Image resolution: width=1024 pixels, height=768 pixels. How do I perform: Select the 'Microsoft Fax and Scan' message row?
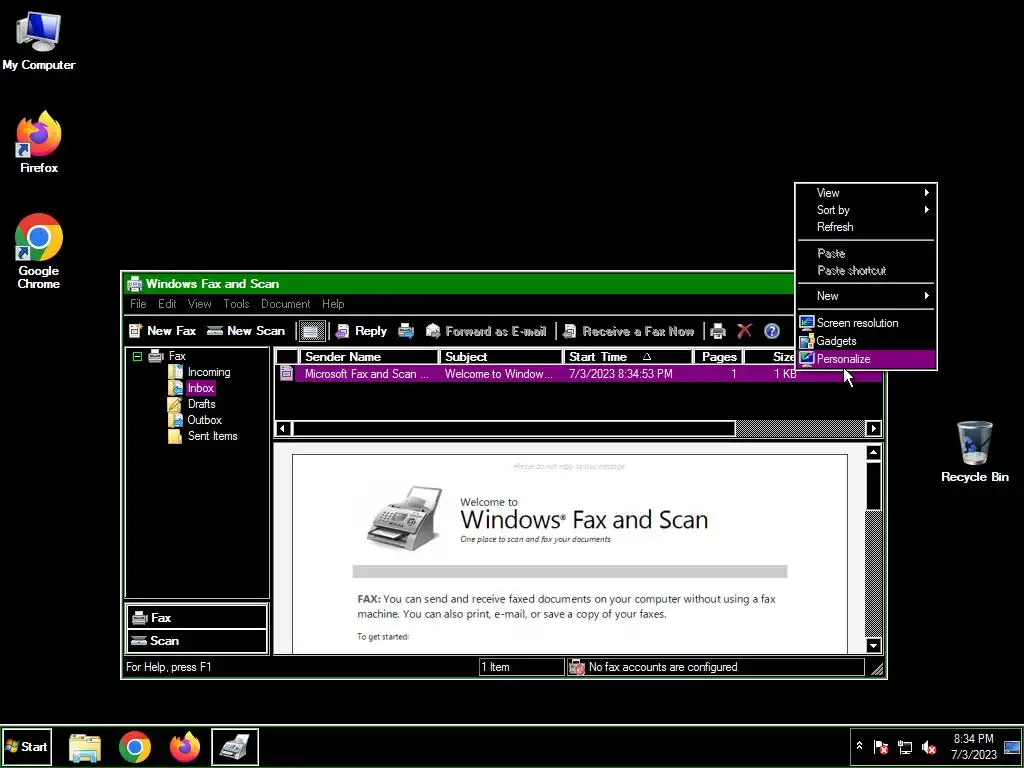(x=578, y=374)
